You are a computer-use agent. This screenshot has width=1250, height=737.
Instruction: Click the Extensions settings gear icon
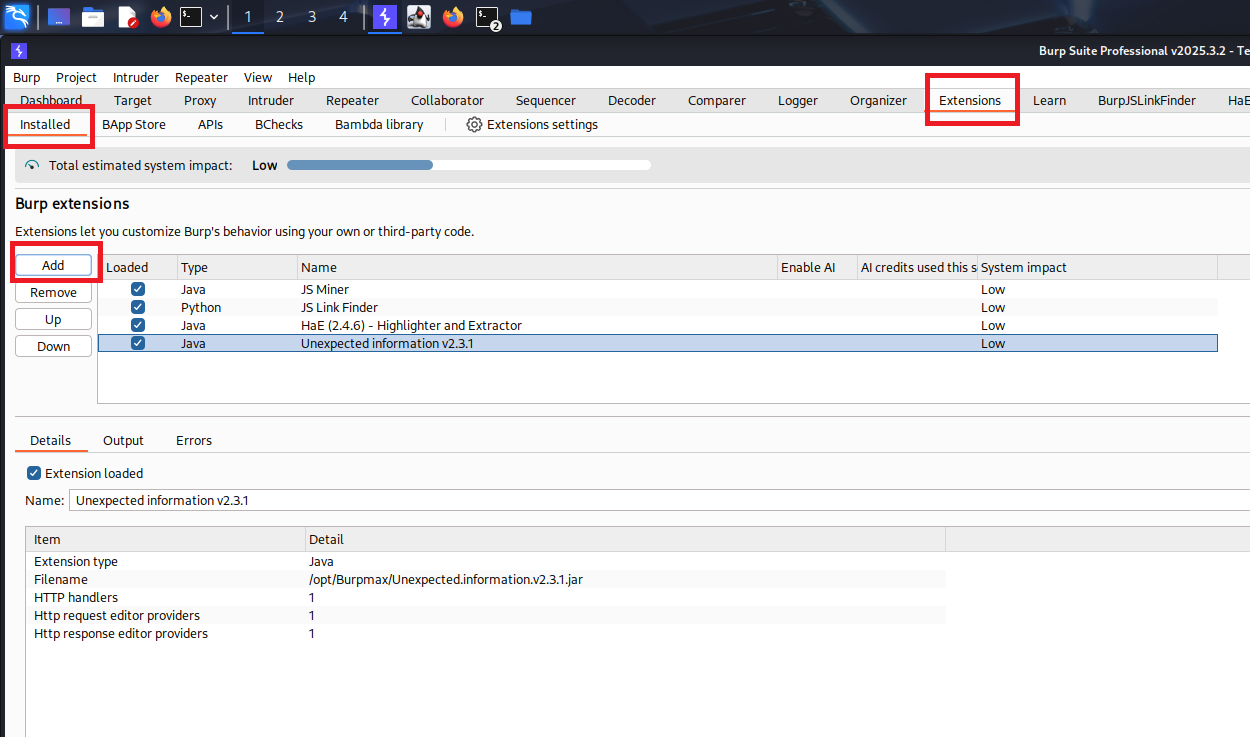tap(474, 125)
